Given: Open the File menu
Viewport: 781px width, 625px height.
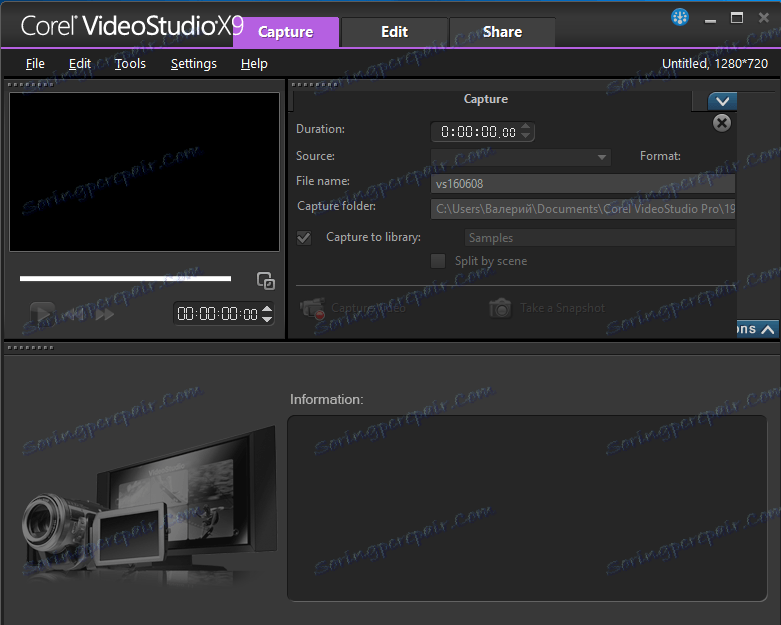Looking at the screenshot, I should click(x=35, y=64).
